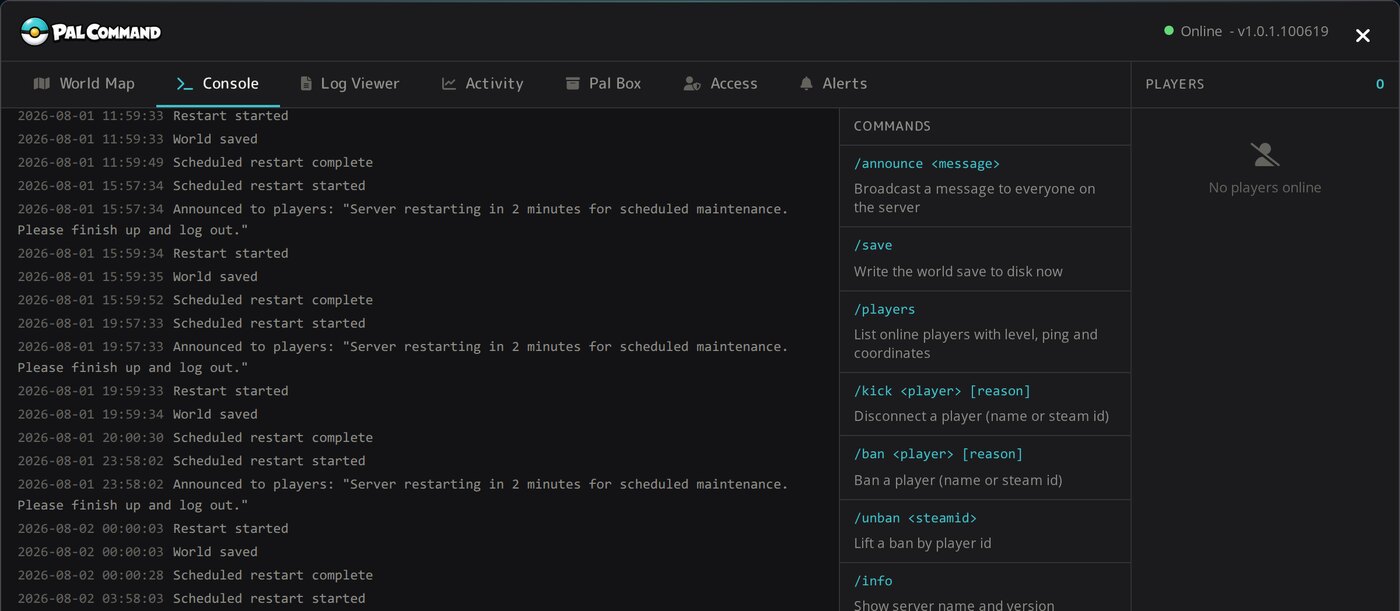Pick the /players command entry
Screen dimensions: 1400x611
pos(985,331)
